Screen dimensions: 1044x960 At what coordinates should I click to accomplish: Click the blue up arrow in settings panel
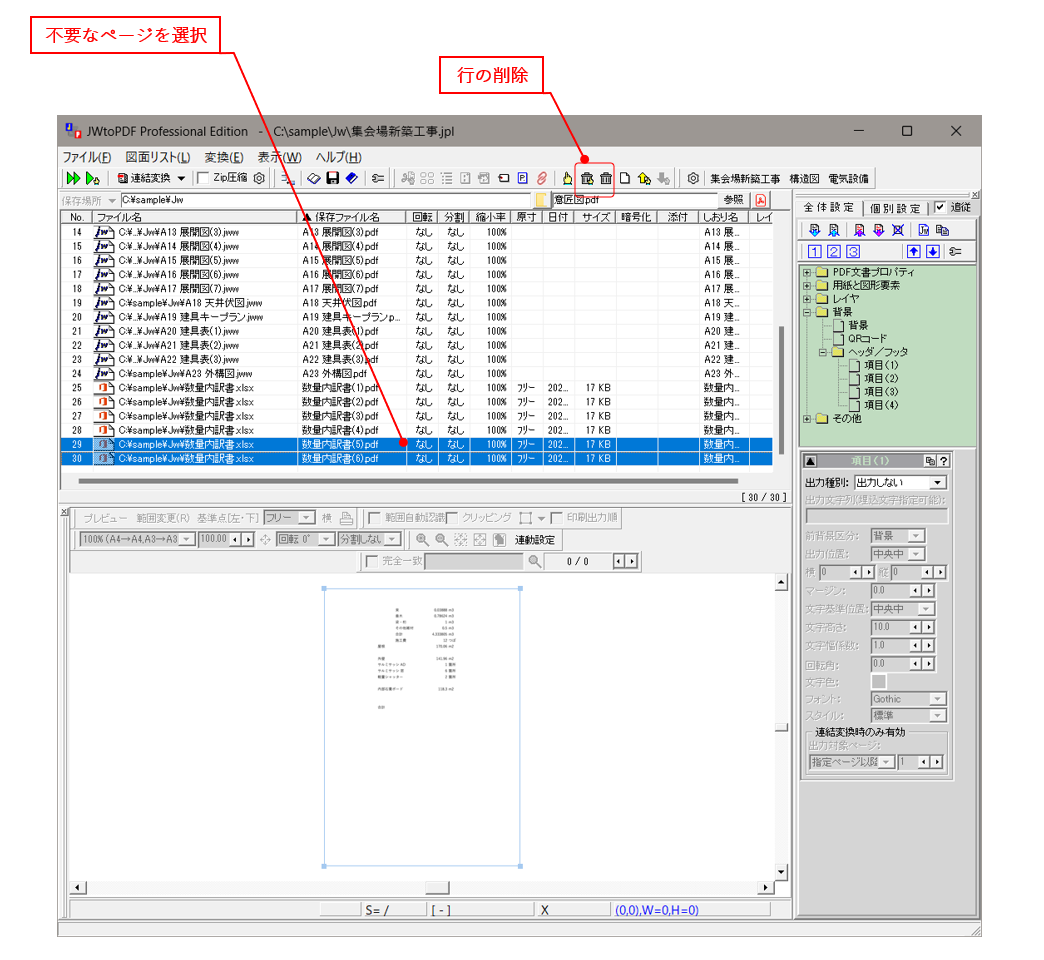(x=913, y=252)
